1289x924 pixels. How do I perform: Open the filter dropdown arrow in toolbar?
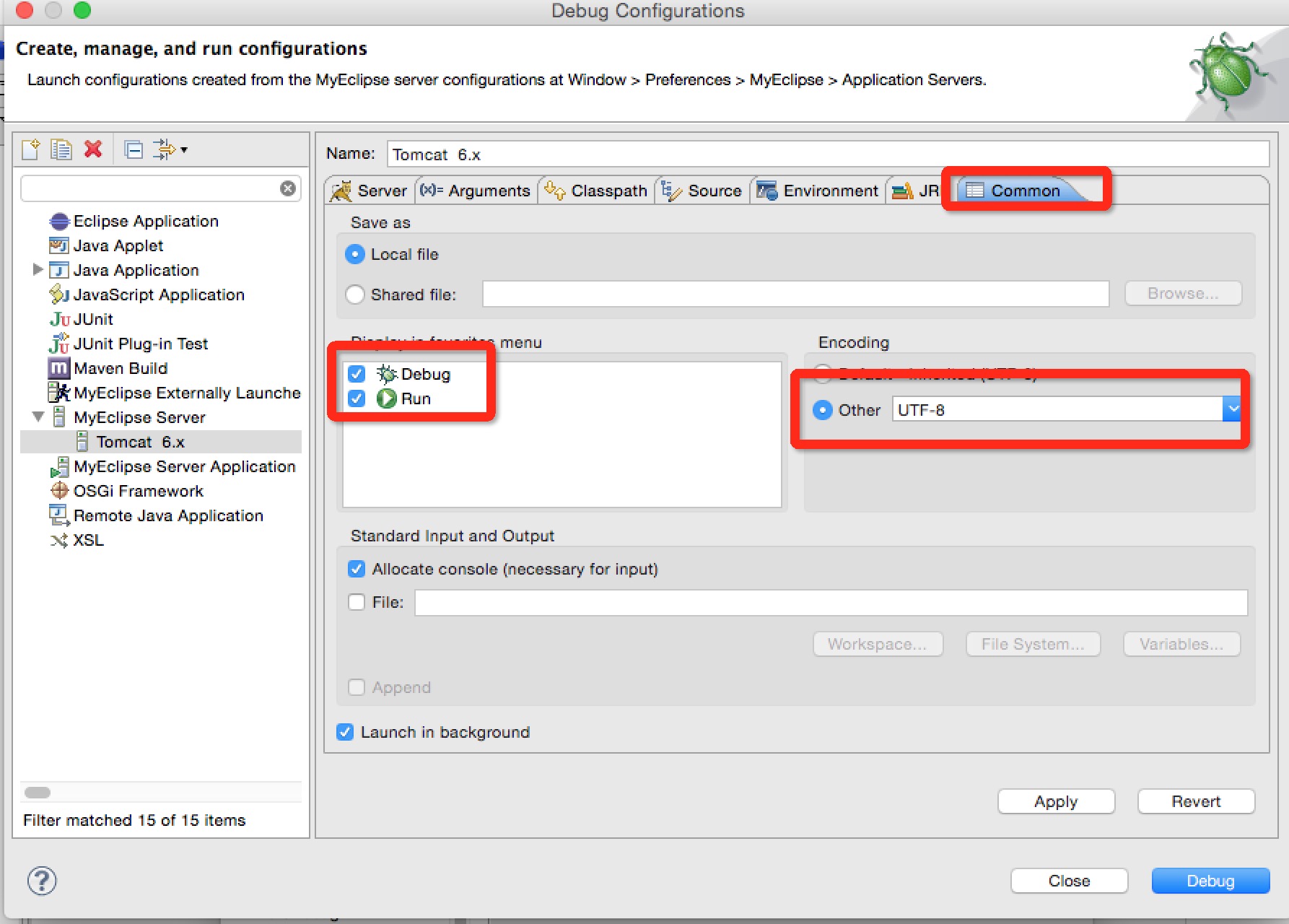click(184, 149)
